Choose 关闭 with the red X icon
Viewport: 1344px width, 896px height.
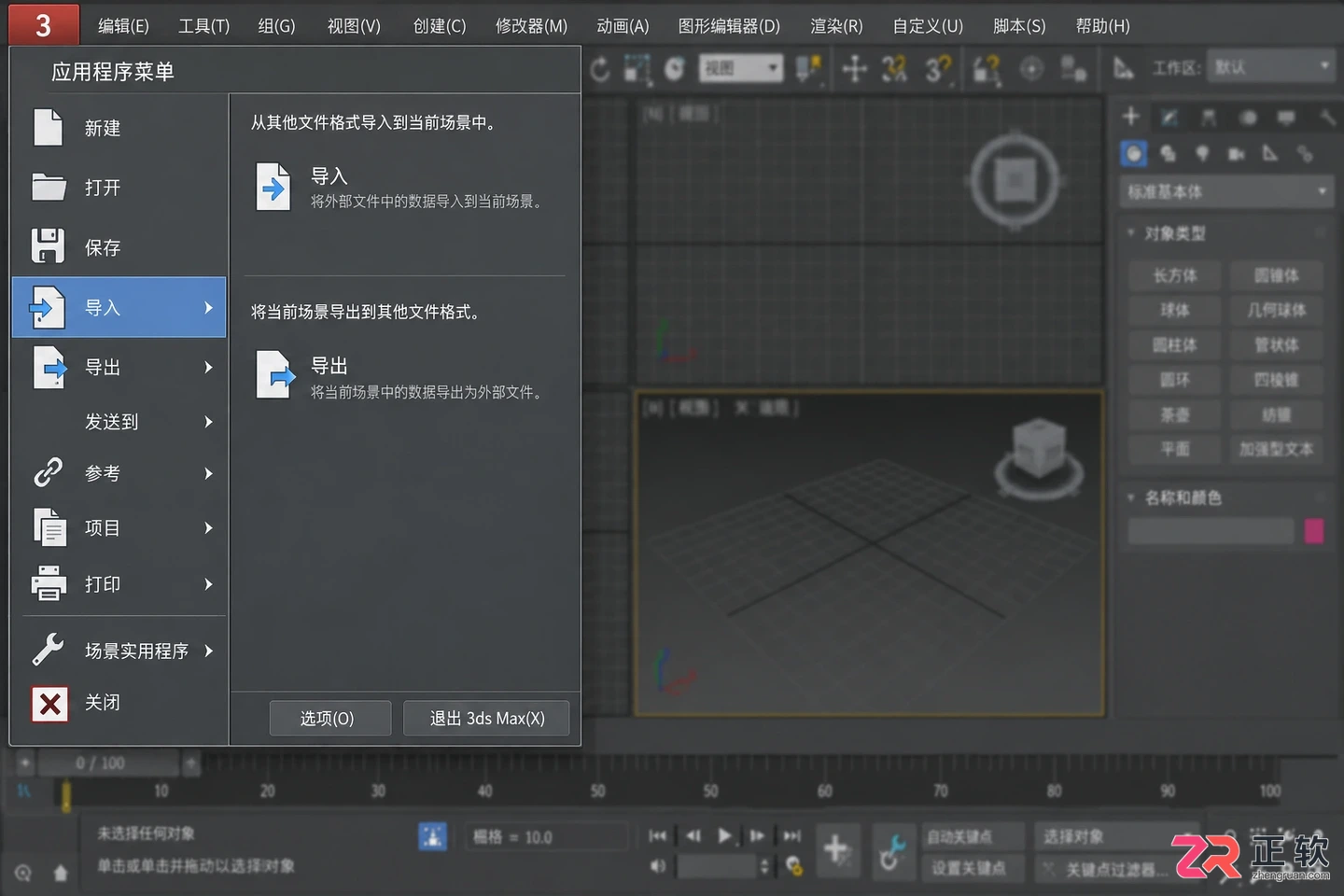(x=119, y=703)
